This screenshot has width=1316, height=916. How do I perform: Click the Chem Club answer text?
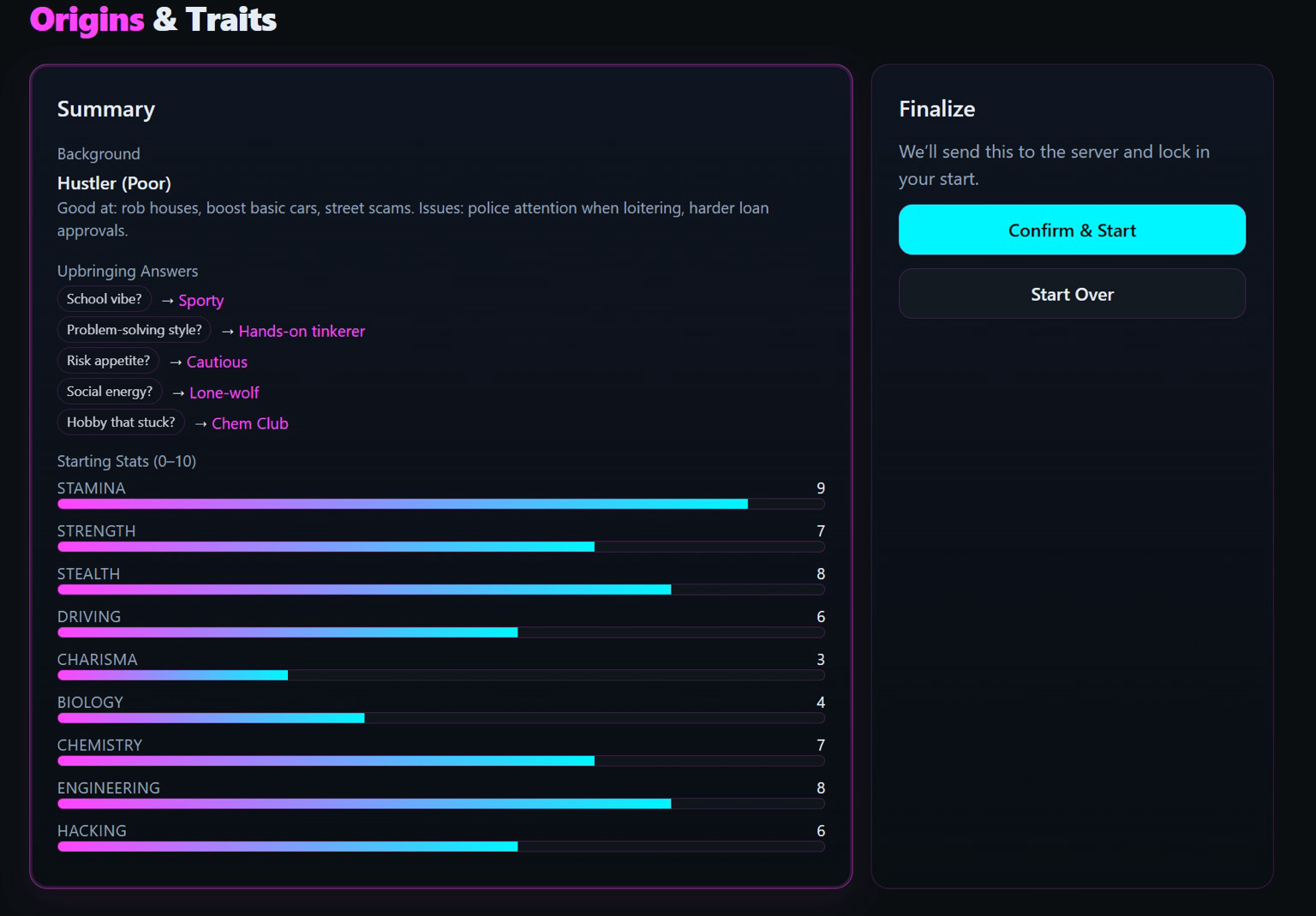coord(250,424)
